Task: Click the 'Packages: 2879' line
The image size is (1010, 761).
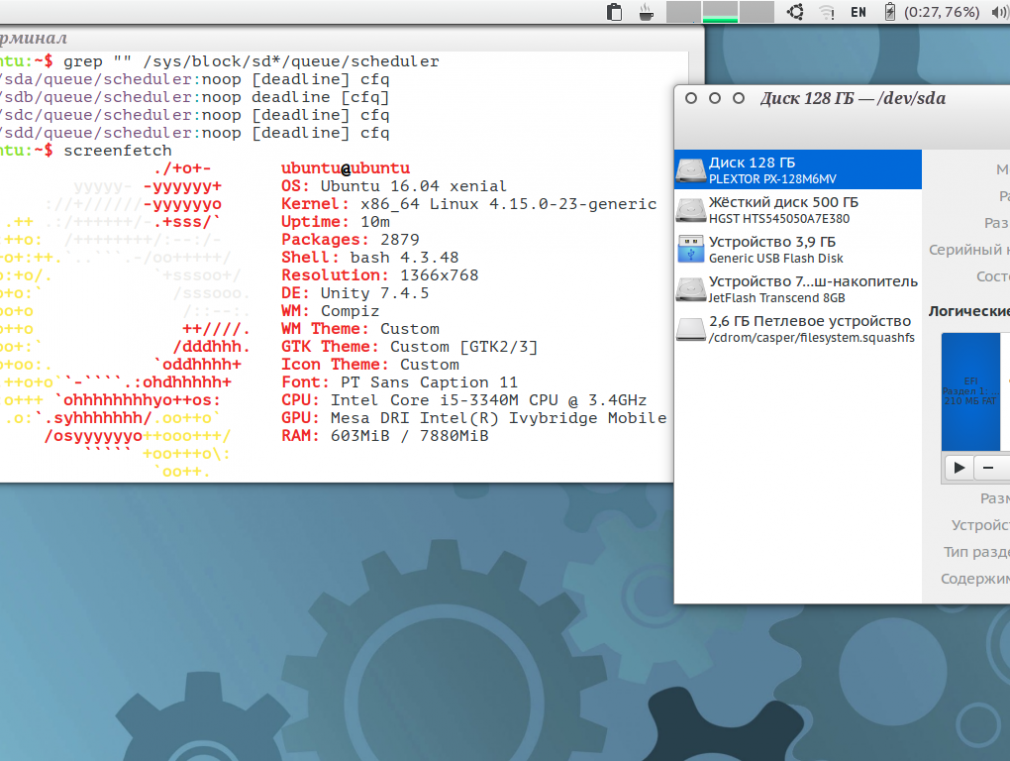Action: [350, 240]
